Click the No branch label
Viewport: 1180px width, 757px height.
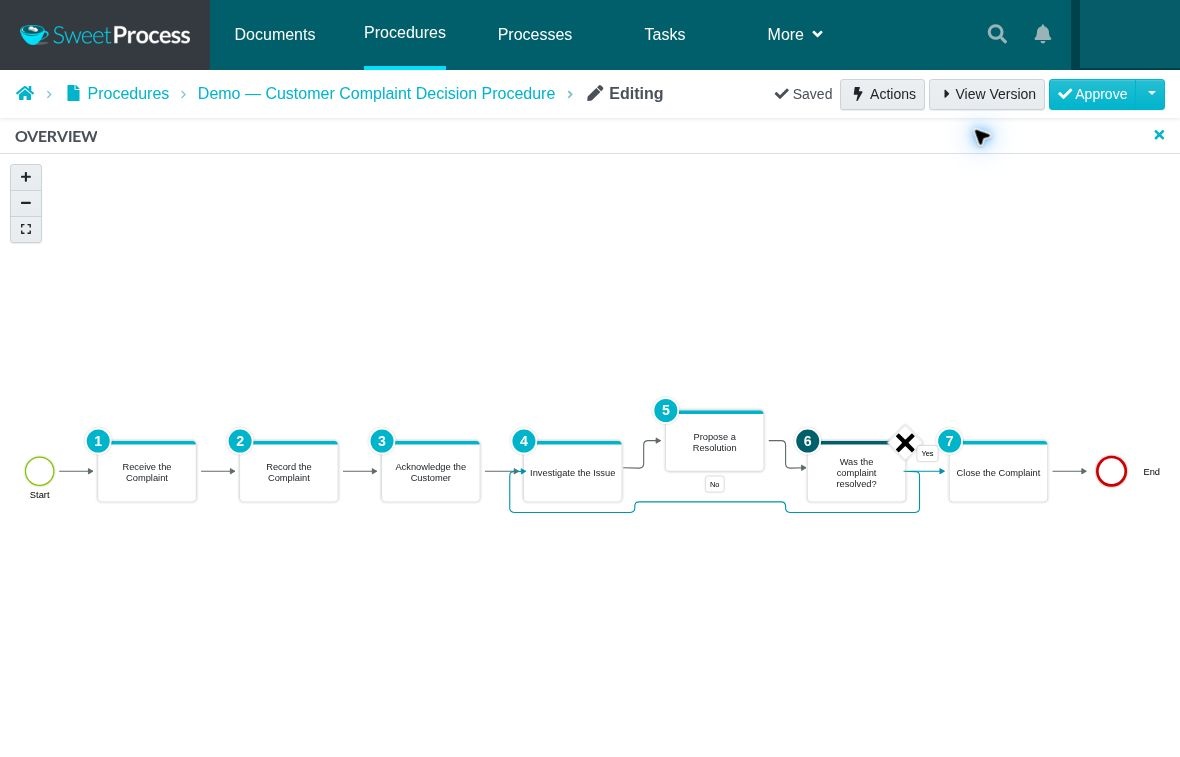[x=714, y=484]
